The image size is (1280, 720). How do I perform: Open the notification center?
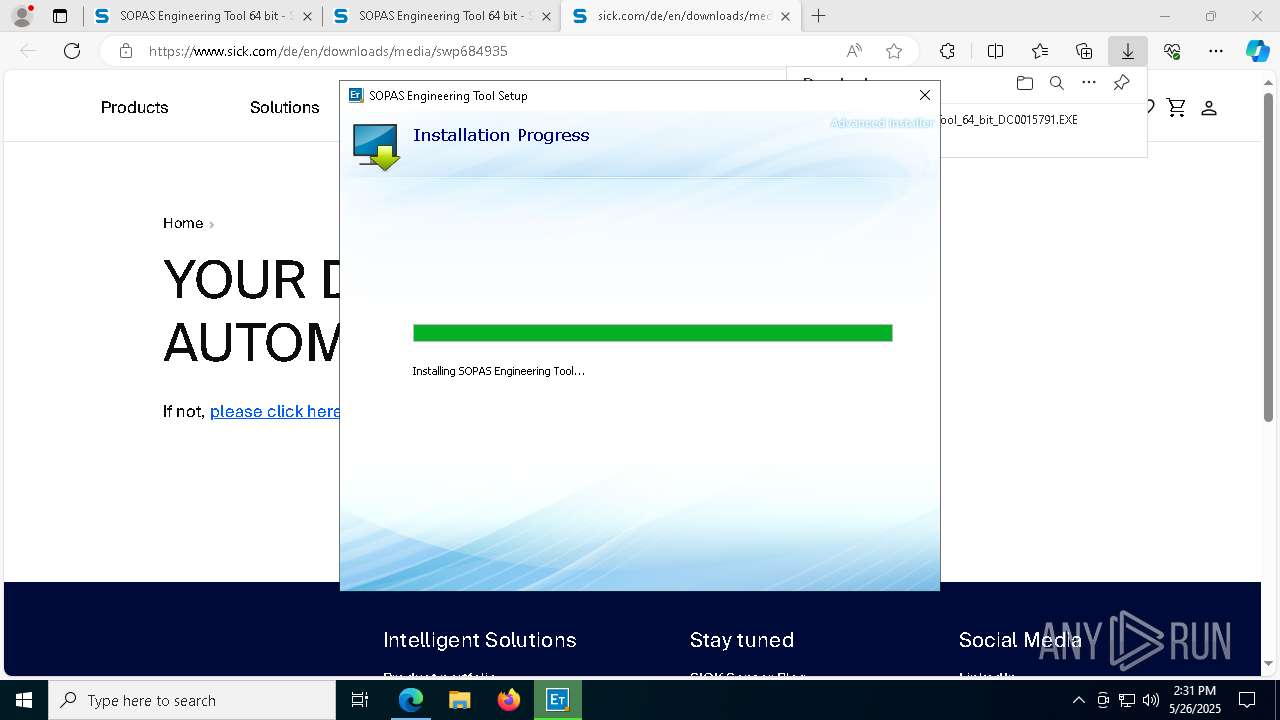pos(1247,700)
